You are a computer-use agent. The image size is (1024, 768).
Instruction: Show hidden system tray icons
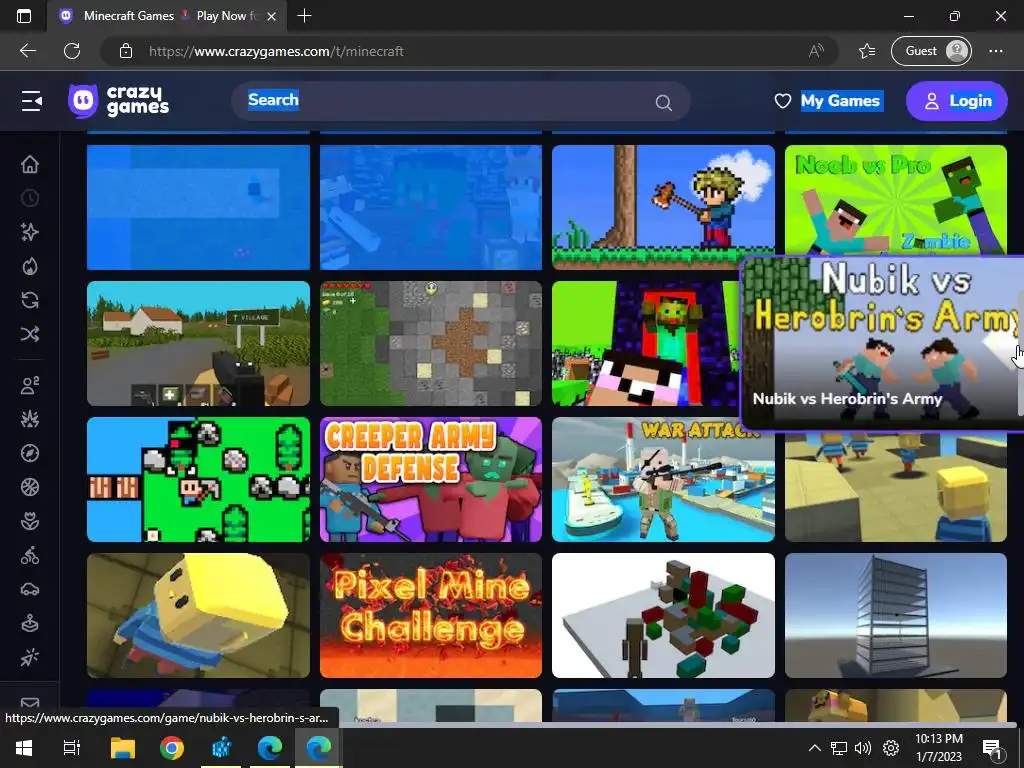click(x=814, y=748)
